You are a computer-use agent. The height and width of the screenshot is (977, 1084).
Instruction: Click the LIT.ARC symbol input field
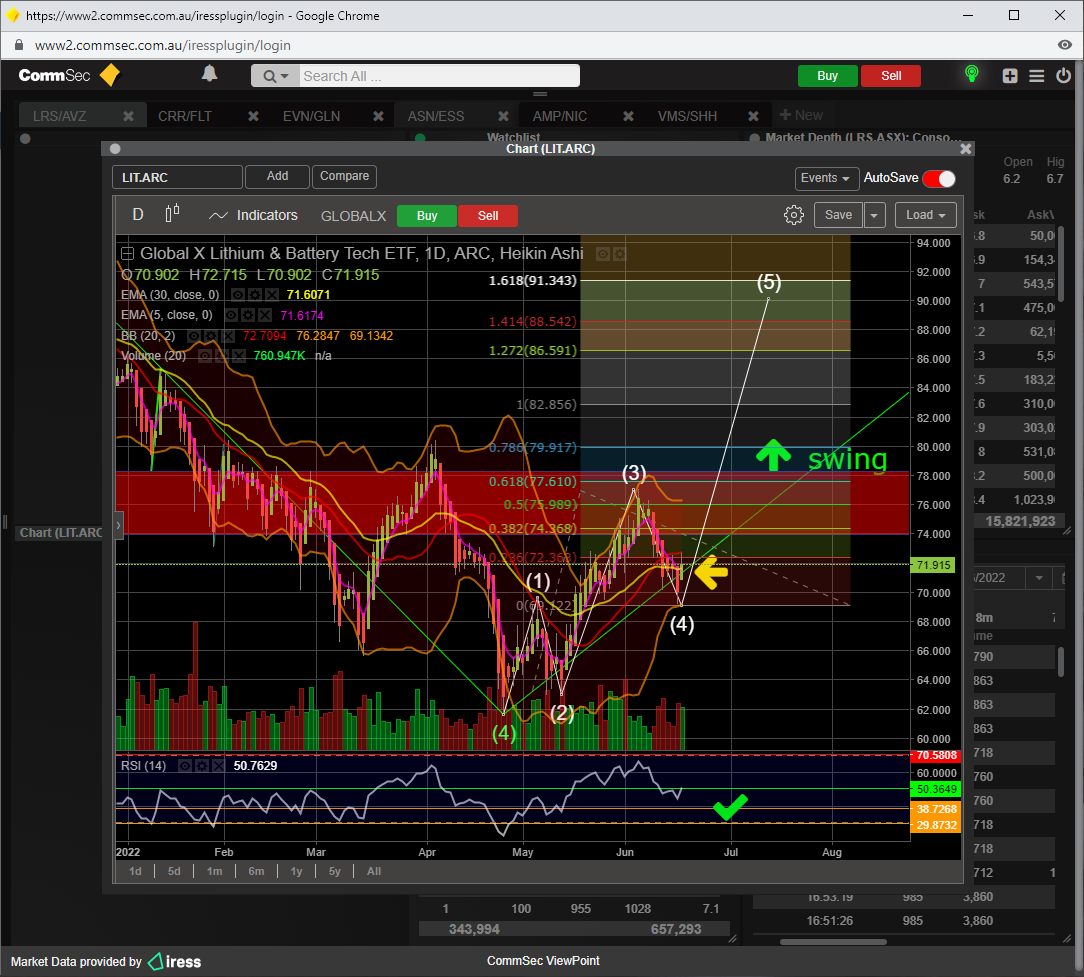click(177, 178)
